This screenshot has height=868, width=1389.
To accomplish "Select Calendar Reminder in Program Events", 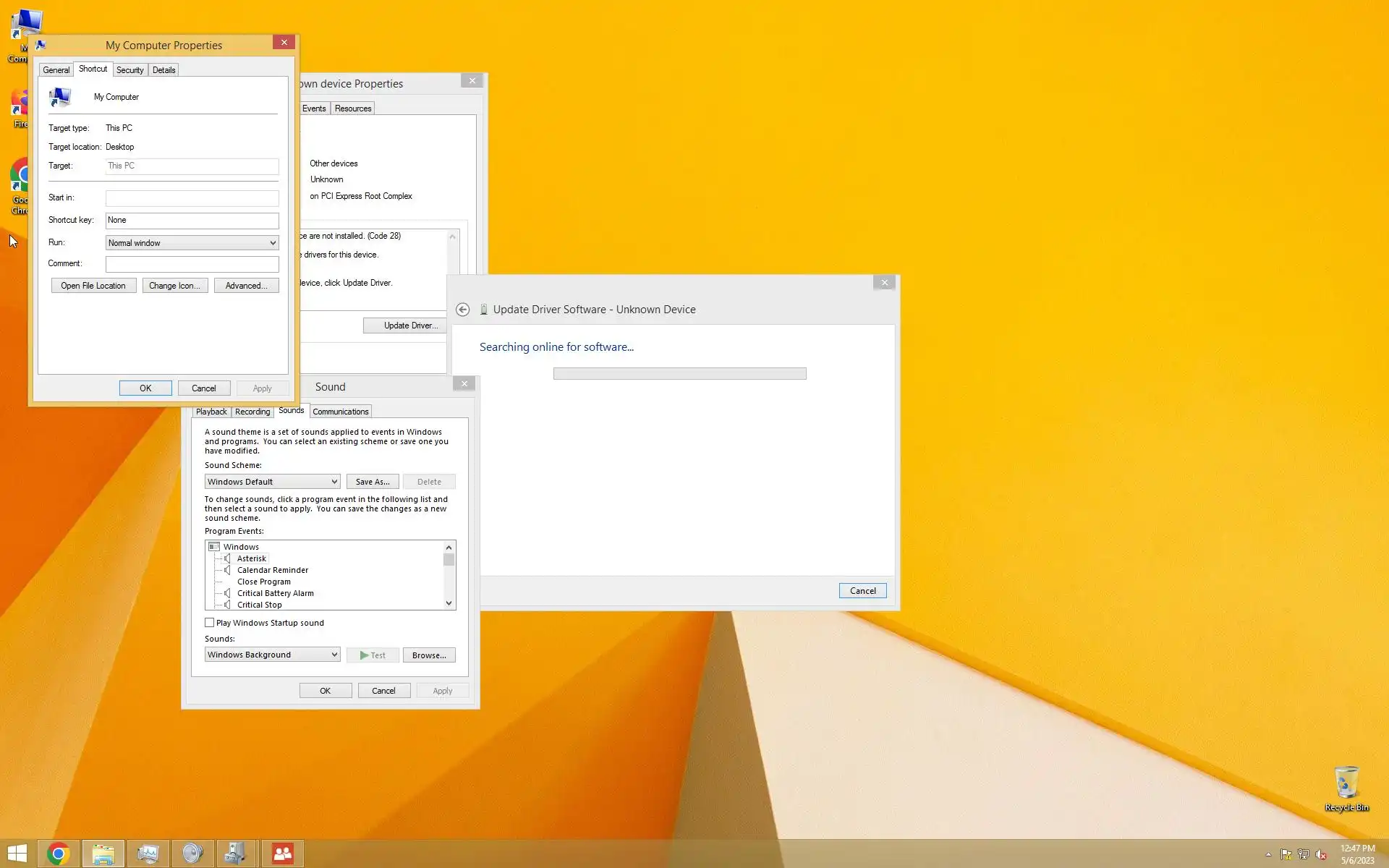I will point(272,570).
